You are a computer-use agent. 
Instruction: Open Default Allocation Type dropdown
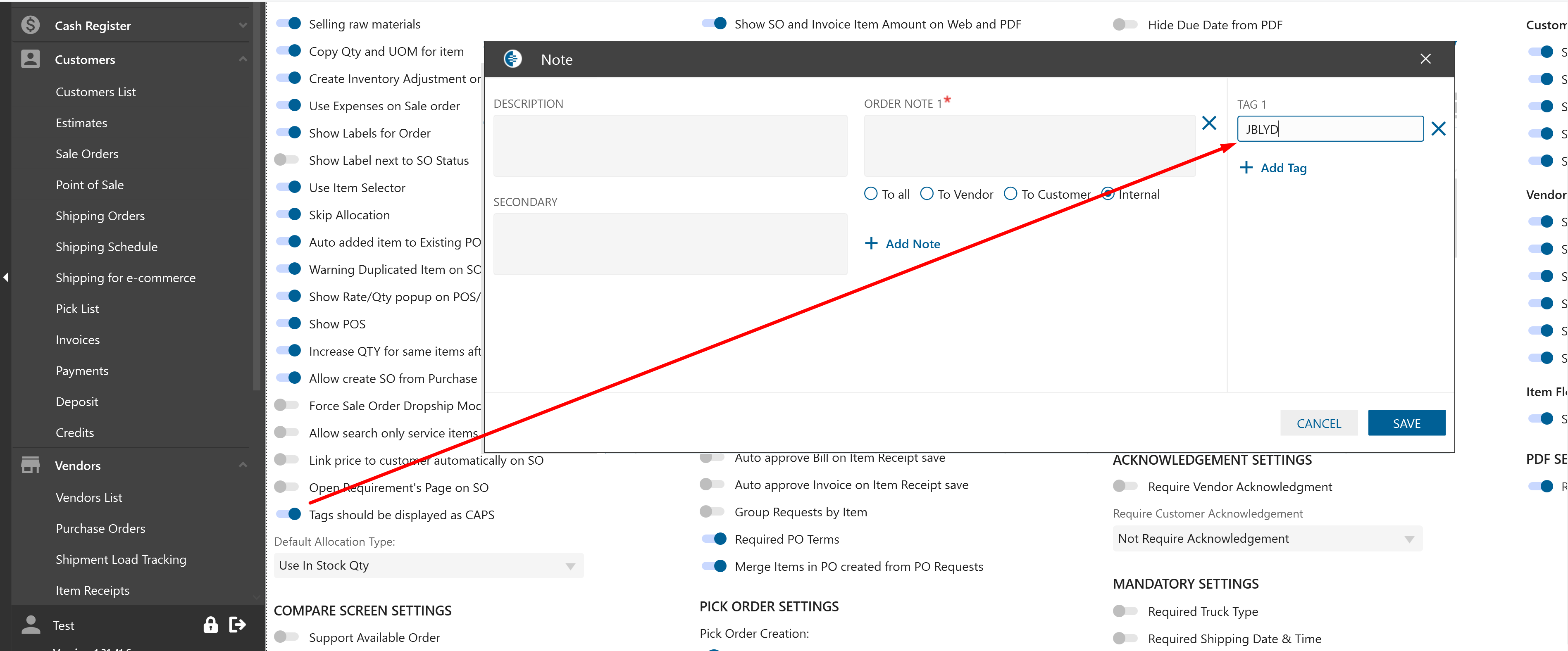pos(428,565)
